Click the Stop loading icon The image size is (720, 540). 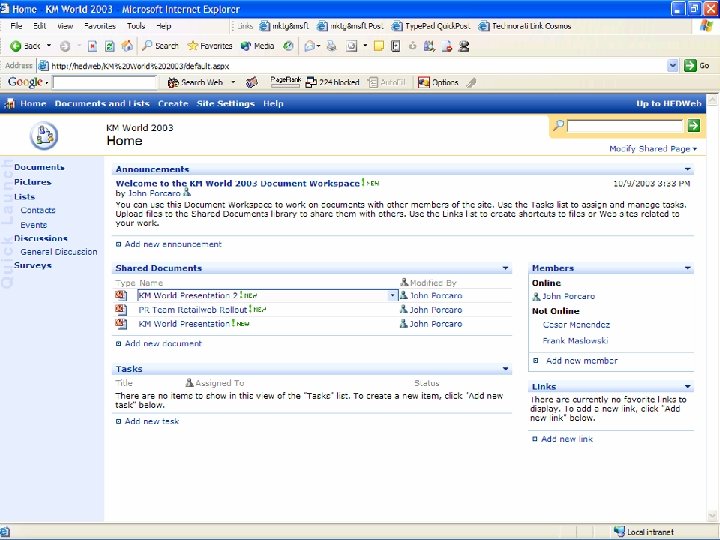92,46
